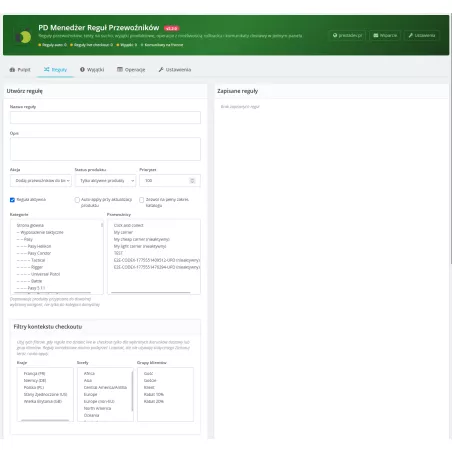Select 'Francja (FR)' in Kraje list

pos(34,374)
